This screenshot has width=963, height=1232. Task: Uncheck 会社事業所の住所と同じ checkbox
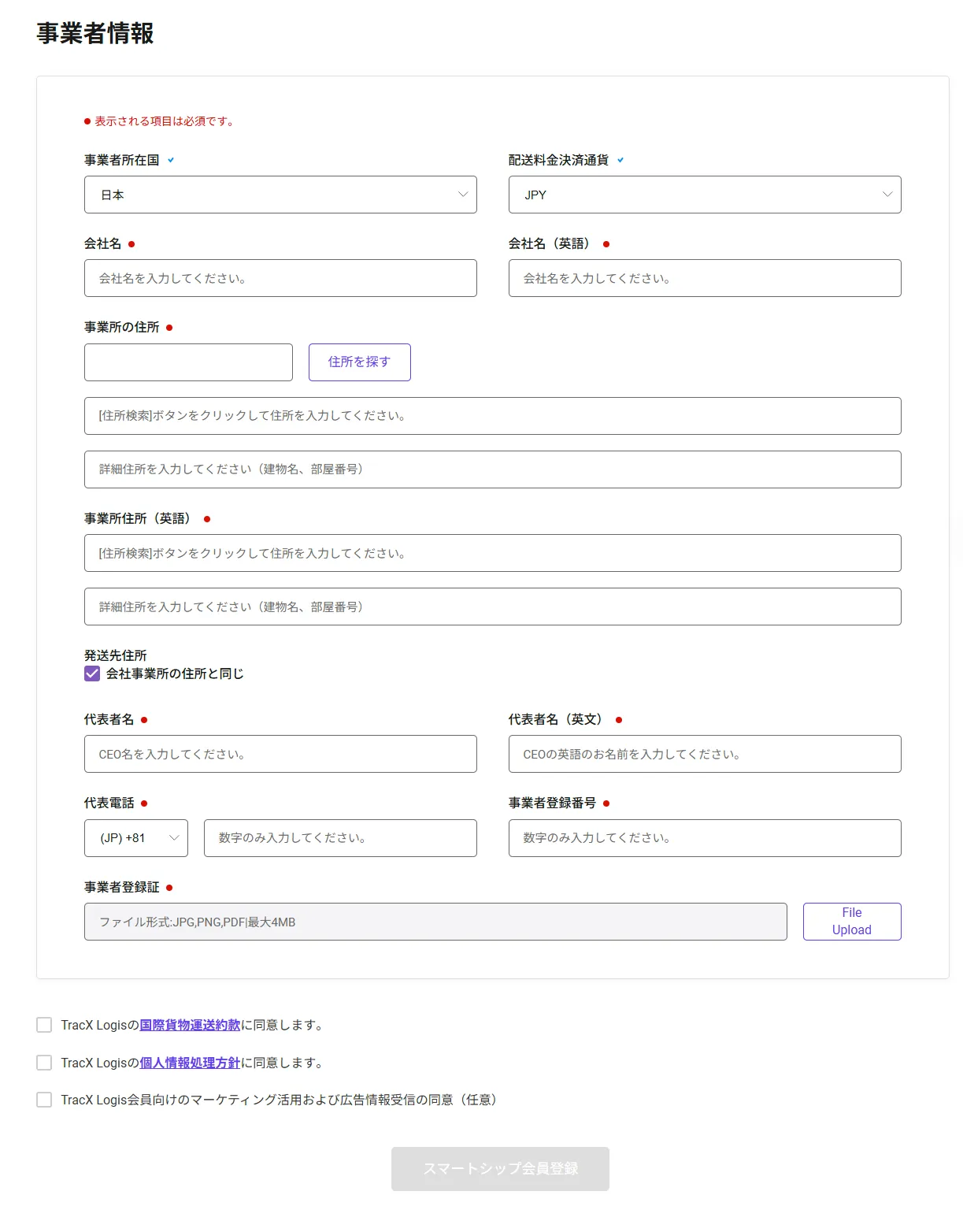(x=92, y=674)
